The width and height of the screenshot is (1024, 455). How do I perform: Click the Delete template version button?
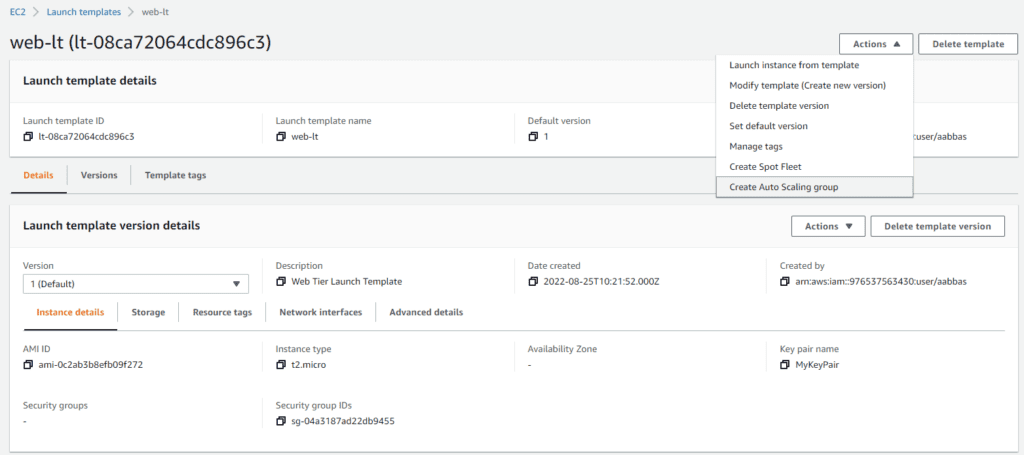[x=937, y=226]
